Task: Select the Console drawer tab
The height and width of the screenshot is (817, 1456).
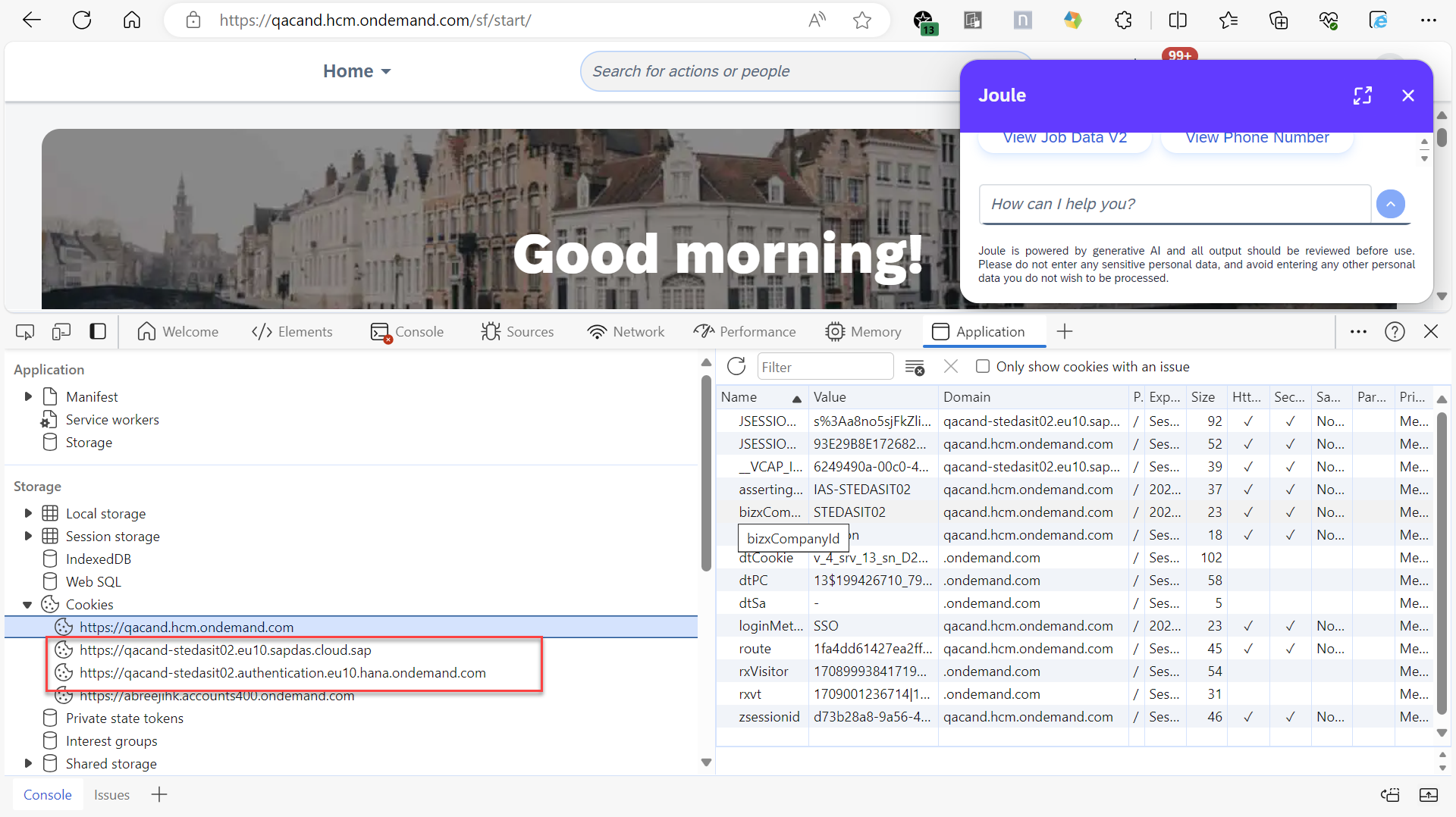Action: pos(48,795)
